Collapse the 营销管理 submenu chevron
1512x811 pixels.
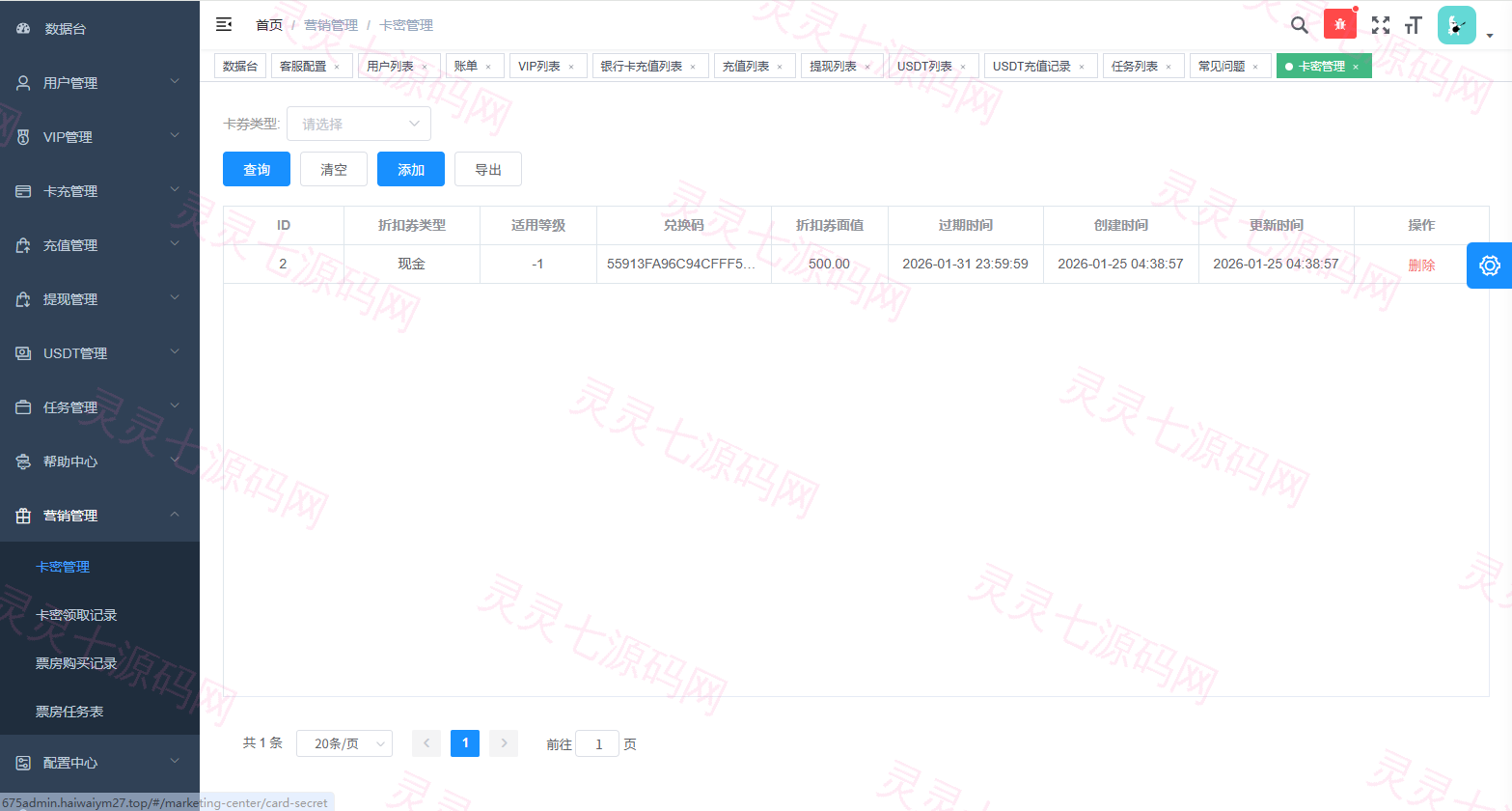pyautogui.click(x=175, y=515)
